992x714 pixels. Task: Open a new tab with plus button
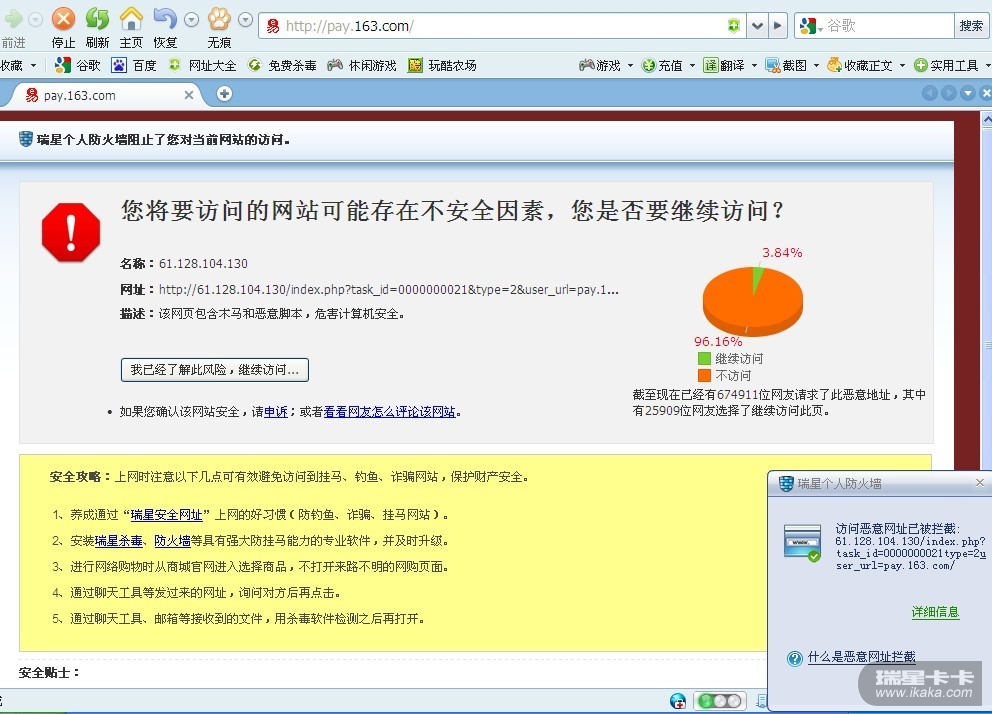point(224,94)
